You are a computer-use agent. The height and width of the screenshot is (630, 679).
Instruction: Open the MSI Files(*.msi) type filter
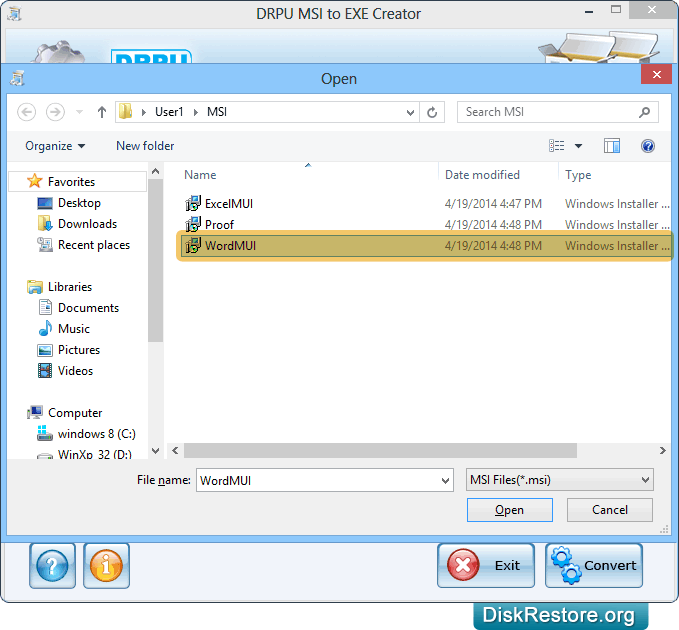[559, 480]
